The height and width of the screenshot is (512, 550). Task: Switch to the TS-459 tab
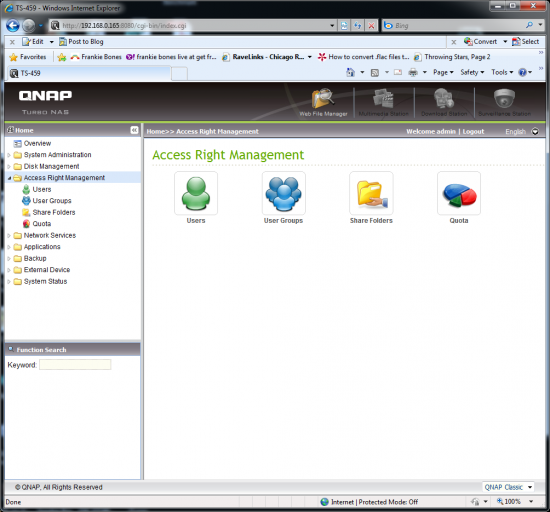click(x=89, y=73)
